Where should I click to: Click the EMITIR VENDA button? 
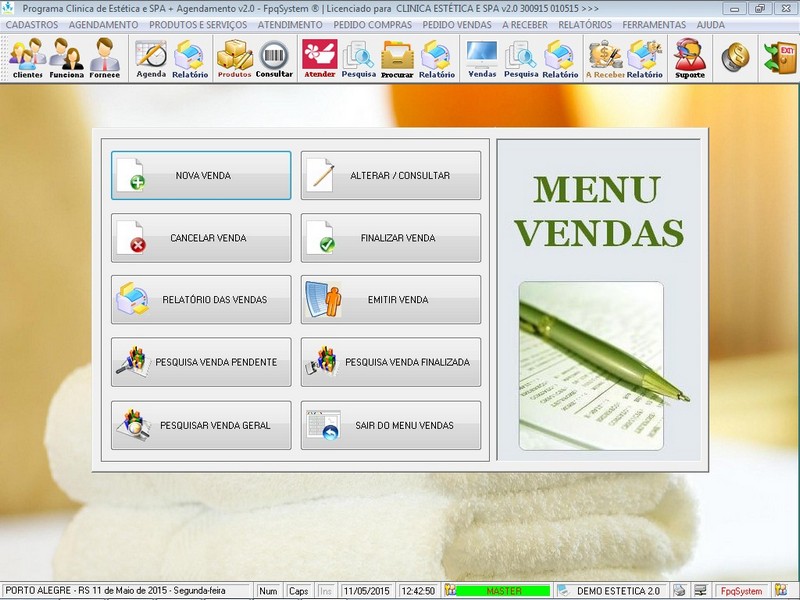(391, 299)
